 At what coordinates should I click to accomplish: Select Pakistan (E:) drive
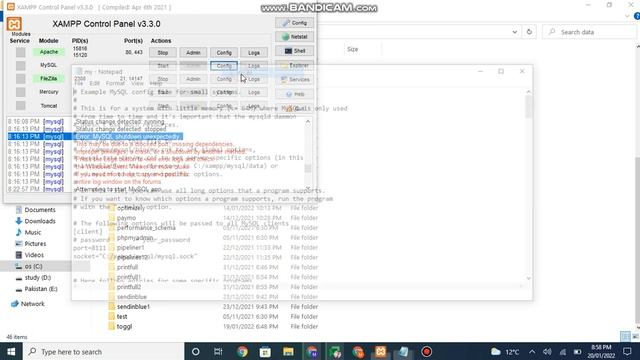click(41, 289)
